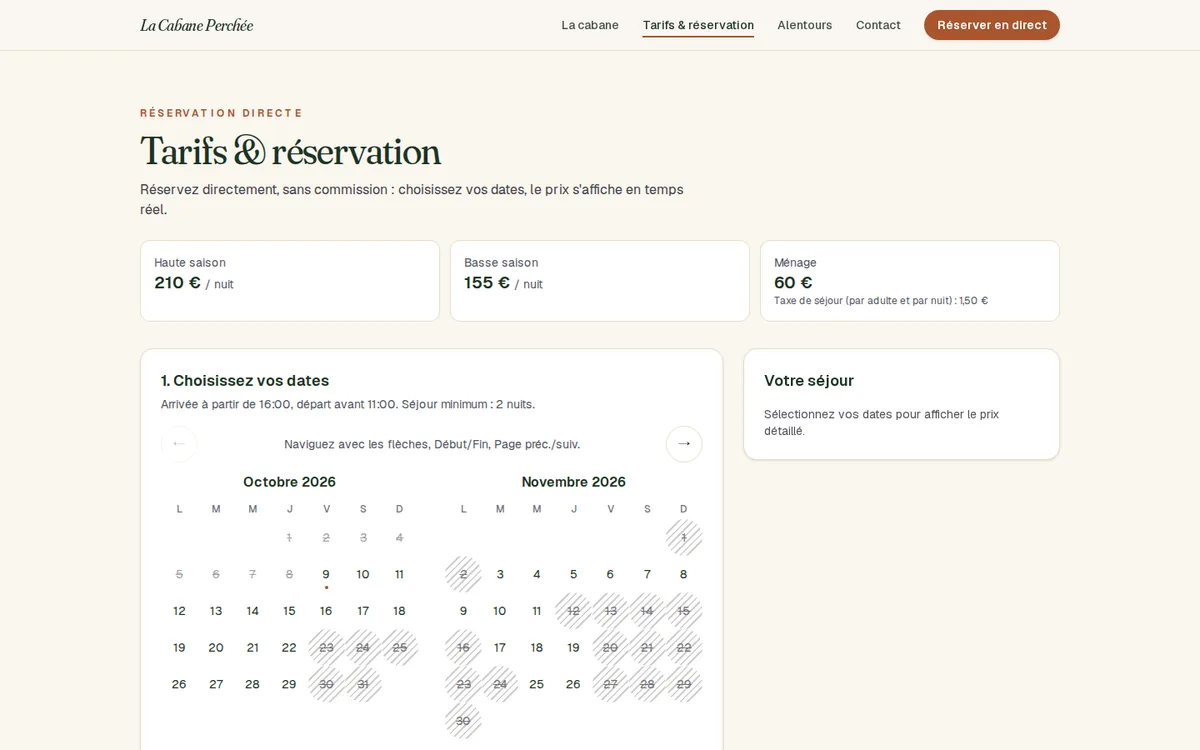This screenshot has height=750, width=1200.
Task: Click unavailable November 12 cell
Action: tap(573, 611)
